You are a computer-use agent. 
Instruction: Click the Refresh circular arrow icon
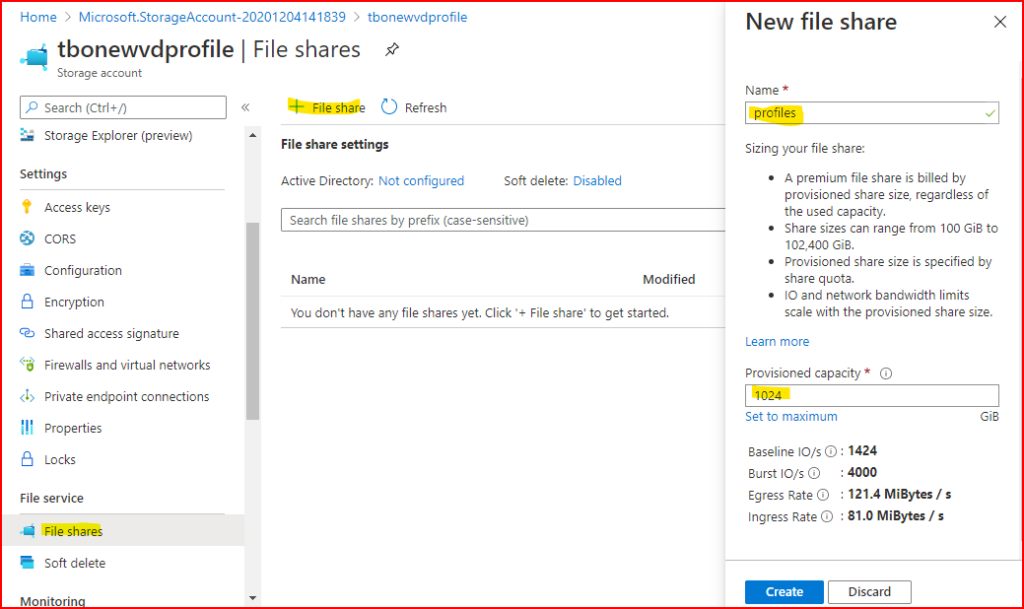(x=389, y=106)
